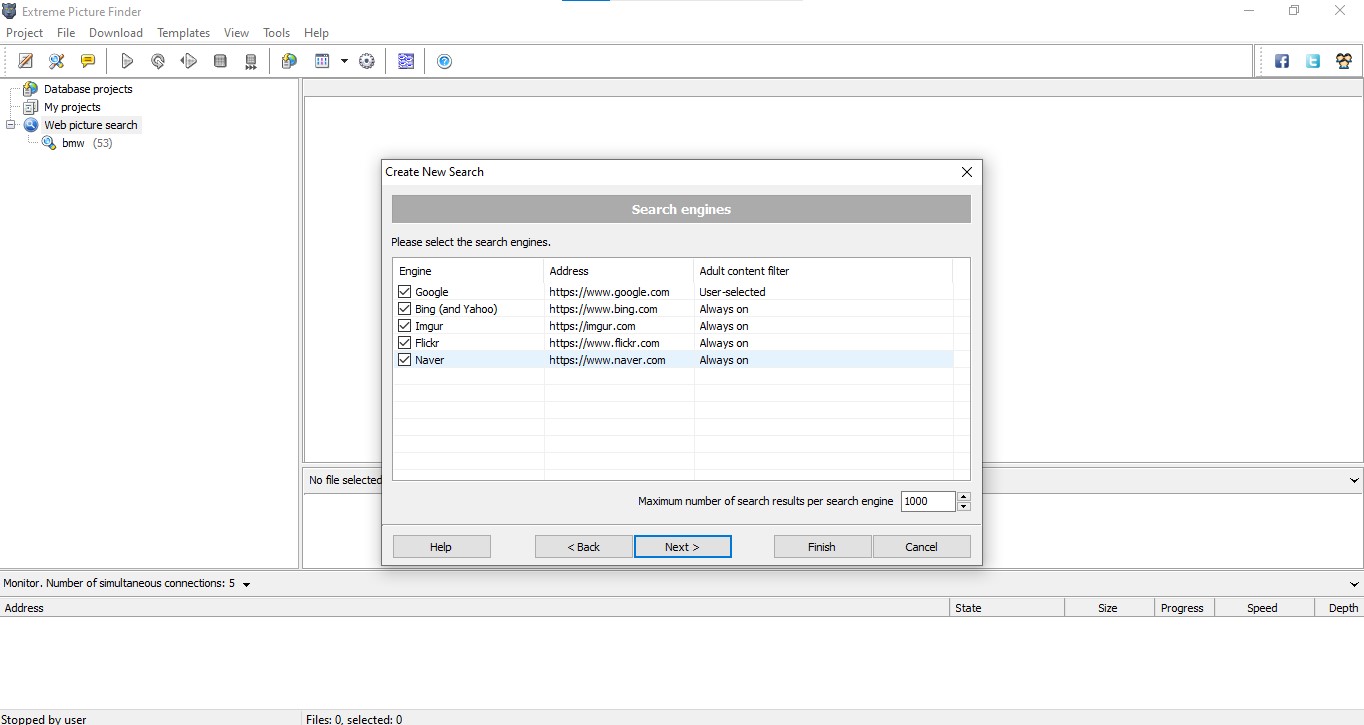Image resolution: width=1364 pixels, height=725 pixels.
Task: Uncheck the Bing (and Yahoo) checkbox
Action: click(405, 309)
